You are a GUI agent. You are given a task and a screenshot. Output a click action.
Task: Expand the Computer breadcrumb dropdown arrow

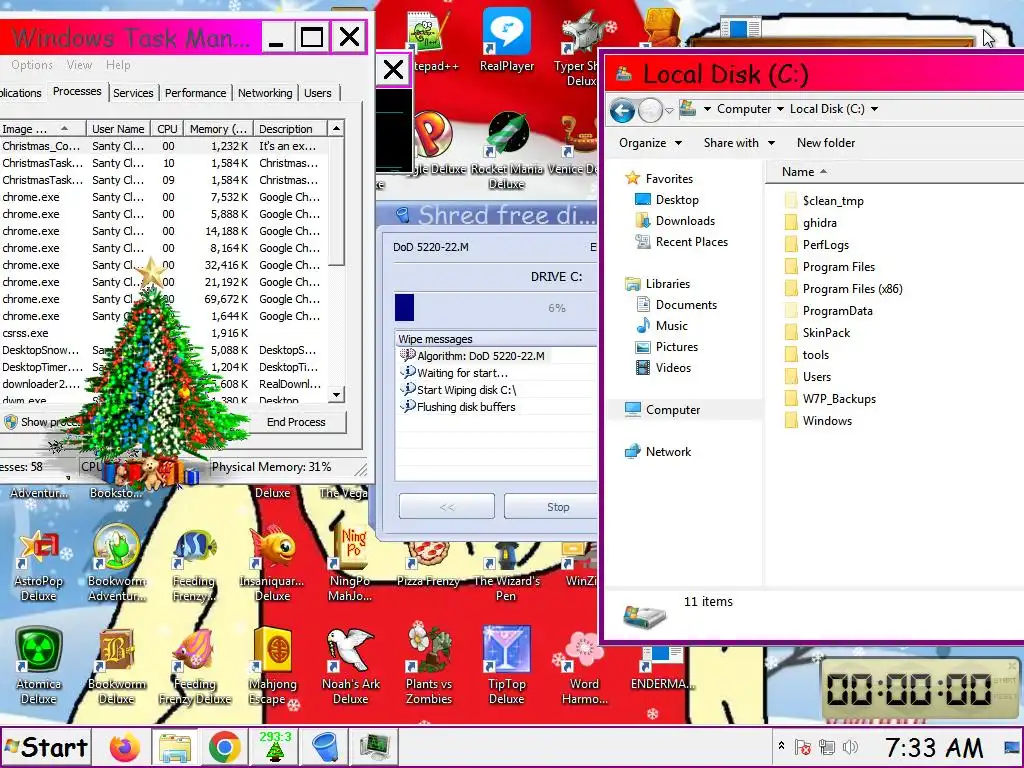pos(780,109)
